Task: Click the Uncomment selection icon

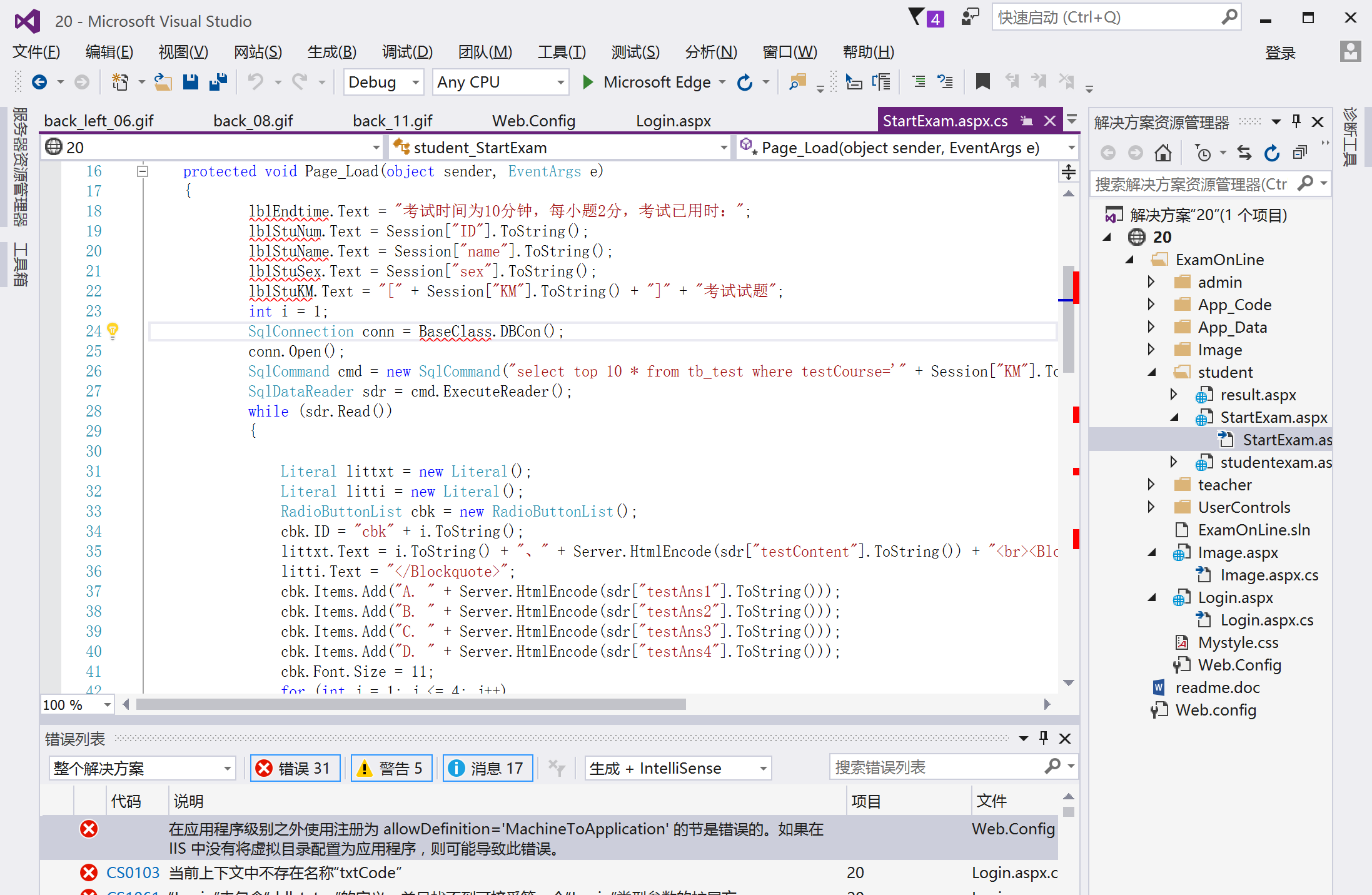Action: click(x=945, y=82)
